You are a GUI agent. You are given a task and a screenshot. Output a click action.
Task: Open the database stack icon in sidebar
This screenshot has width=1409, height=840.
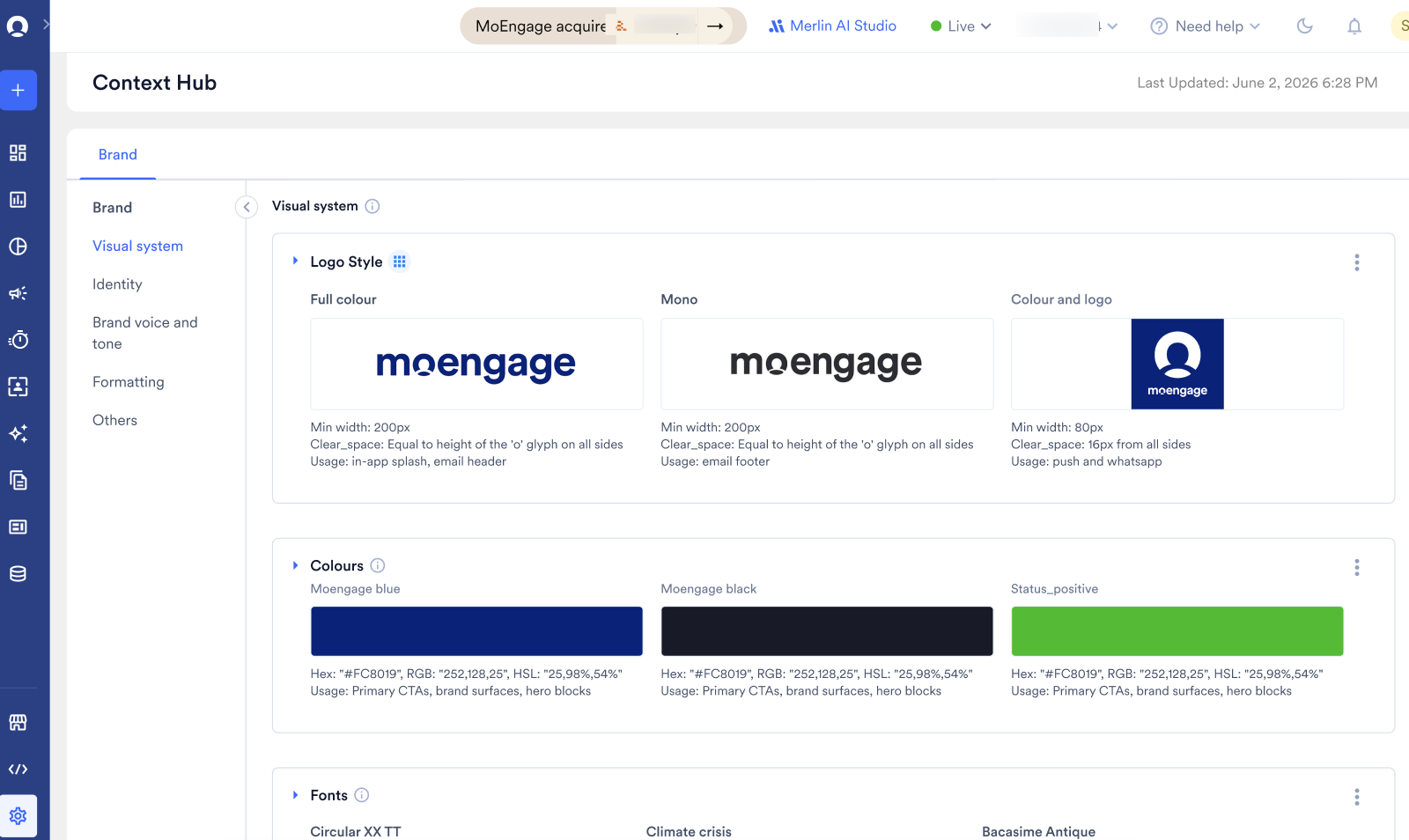(18, 574)
